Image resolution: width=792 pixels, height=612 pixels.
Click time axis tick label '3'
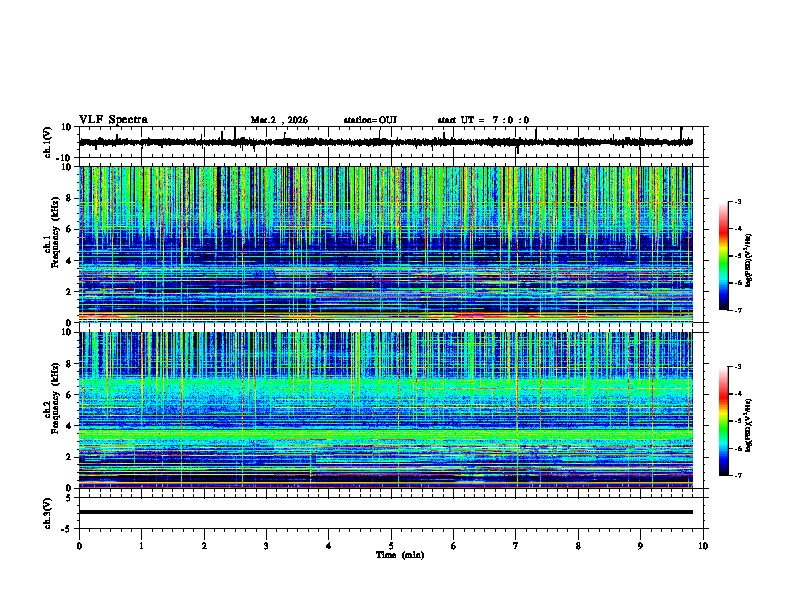[x=266, y=546]
